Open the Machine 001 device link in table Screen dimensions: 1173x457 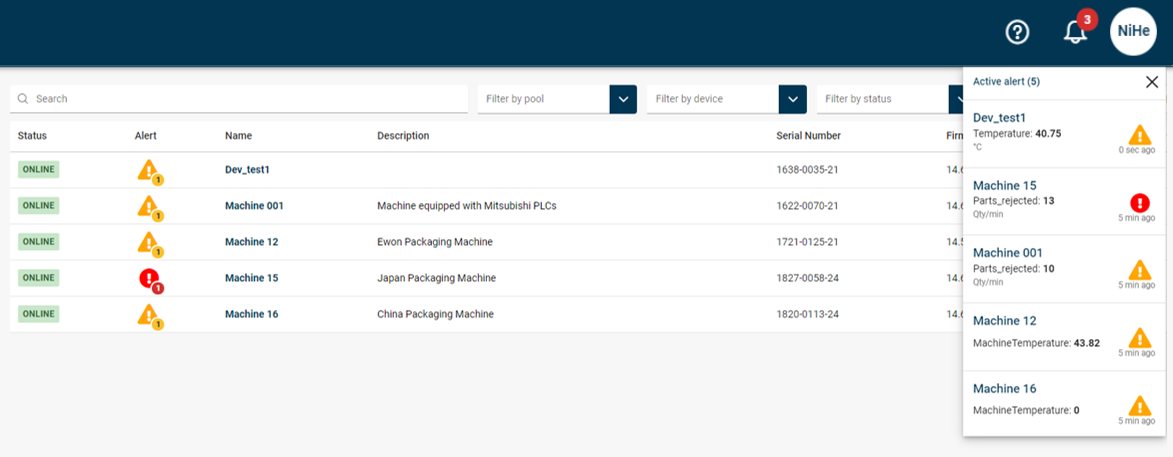coord(254,206)
